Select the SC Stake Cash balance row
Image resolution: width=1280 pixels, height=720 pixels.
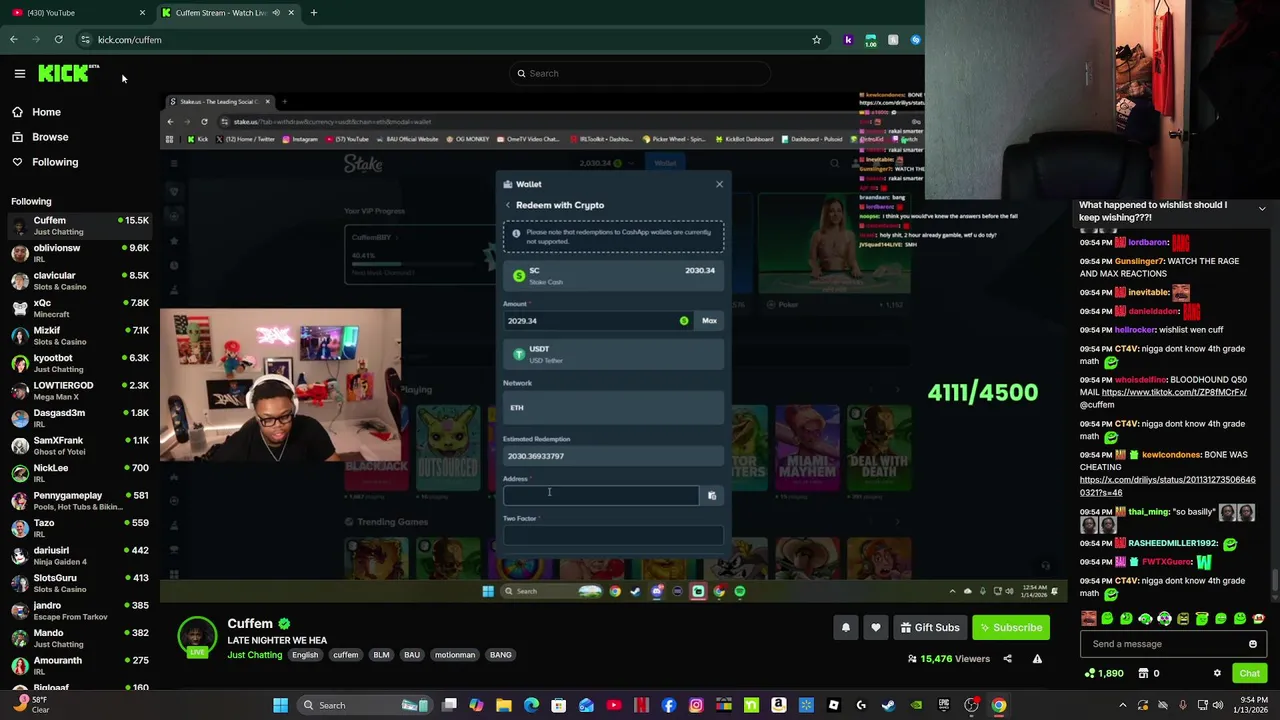(613, 275)
